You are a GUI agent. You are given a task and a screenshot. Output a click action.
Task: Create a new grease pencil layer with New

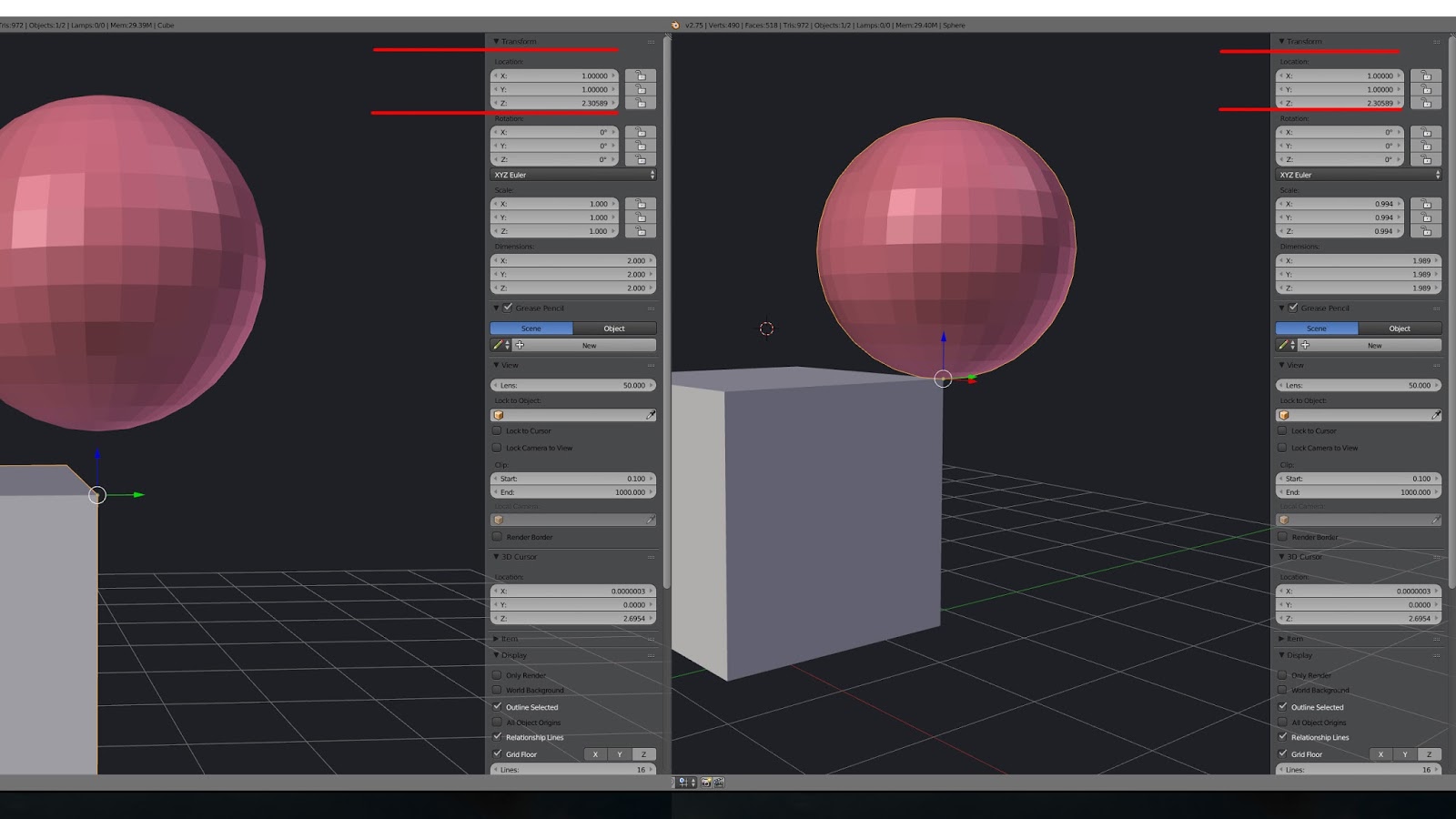tap(589, 345)
